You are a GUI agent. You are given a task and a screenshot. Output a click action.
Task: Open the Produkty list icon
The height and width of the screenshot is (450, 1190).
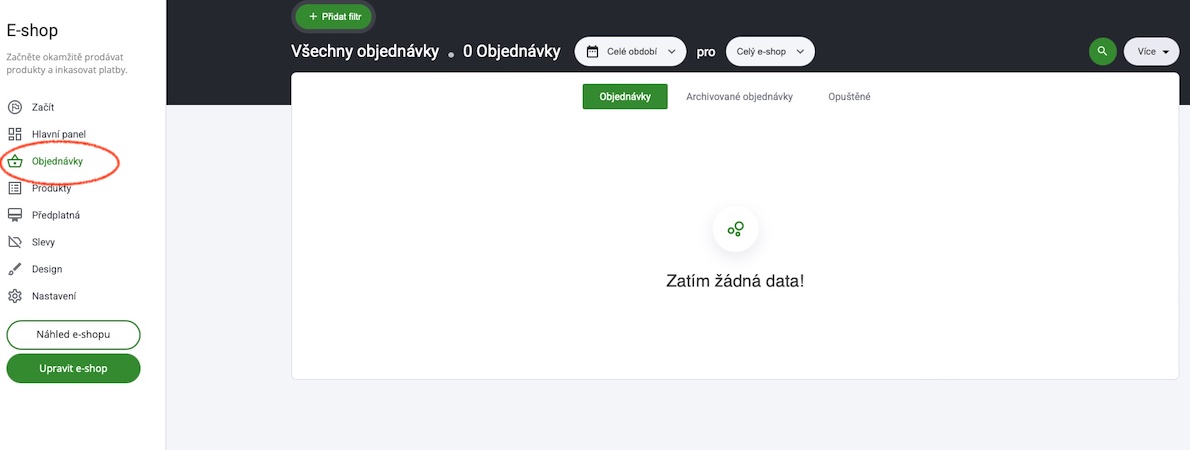(15, 188)
